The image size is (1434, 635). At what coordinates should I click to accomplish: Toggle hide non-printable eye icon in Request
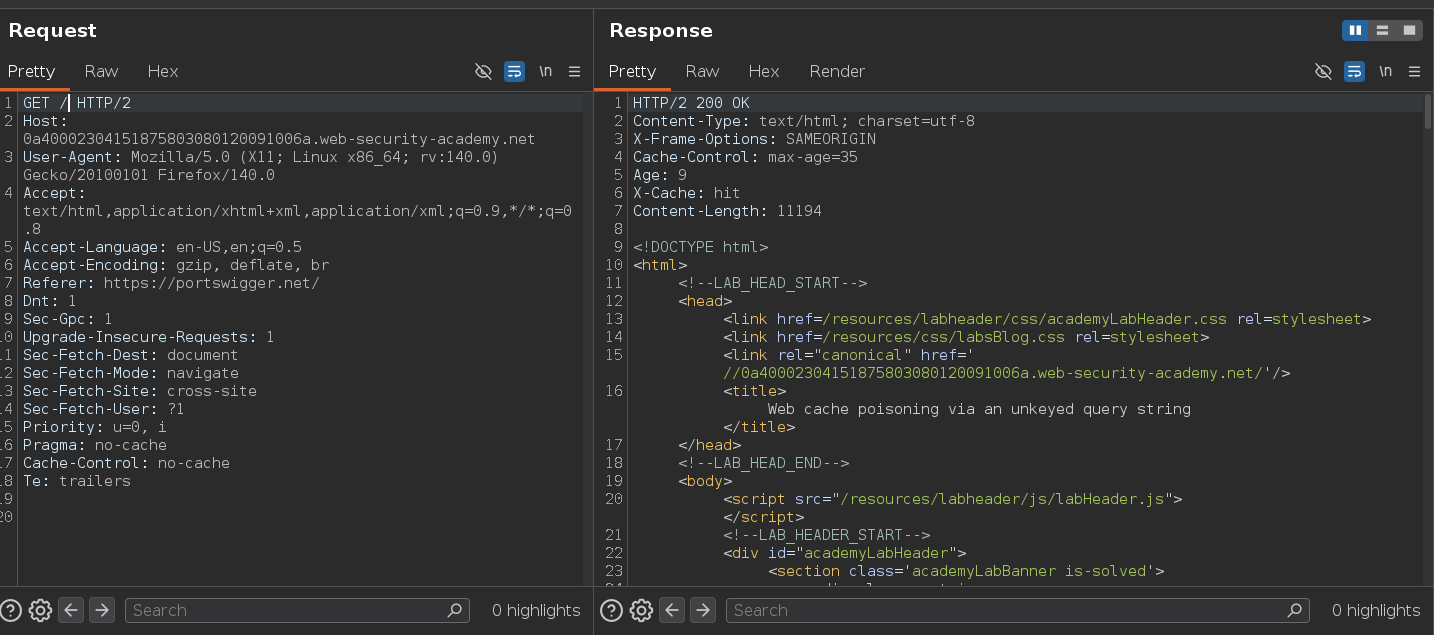tap(484, 71)
